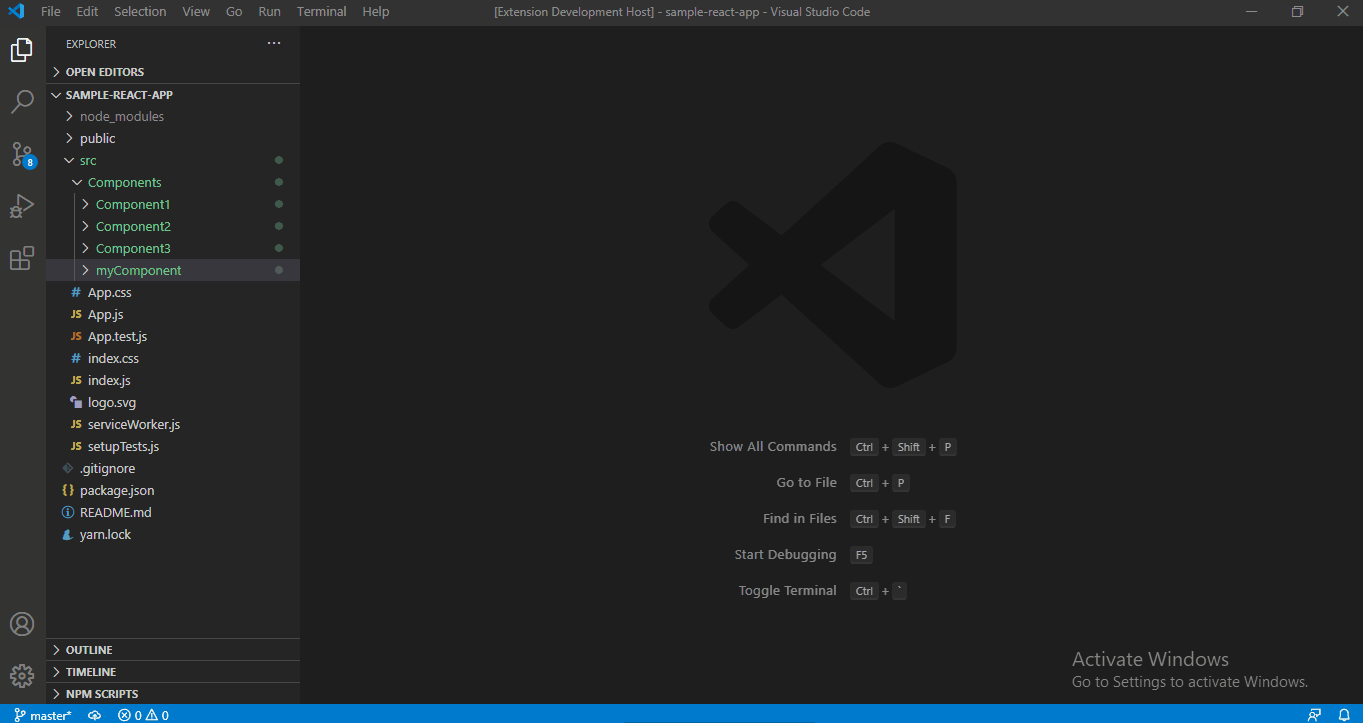Open the Selection menu

tap(140, 12)
